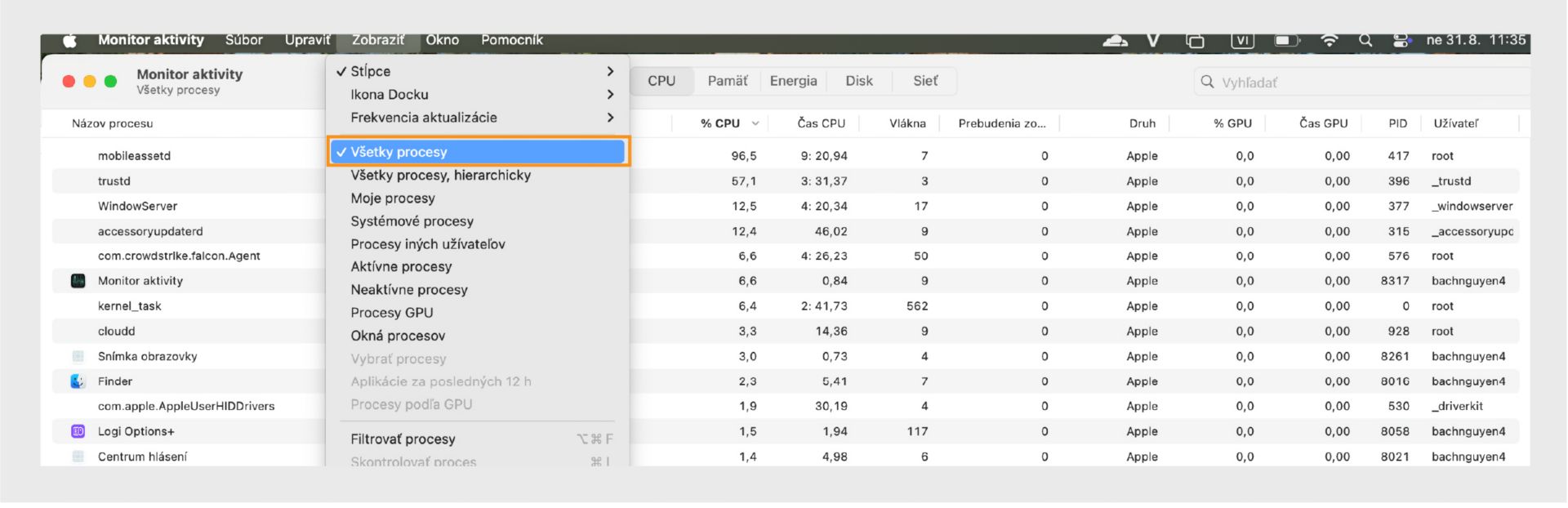Select the Finder process icon
The image size is (1568, 508).
click(x=78, y=381)
